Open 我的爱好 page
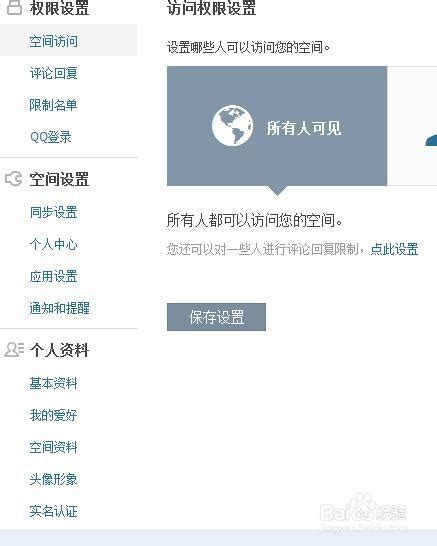 click(53, 415)
